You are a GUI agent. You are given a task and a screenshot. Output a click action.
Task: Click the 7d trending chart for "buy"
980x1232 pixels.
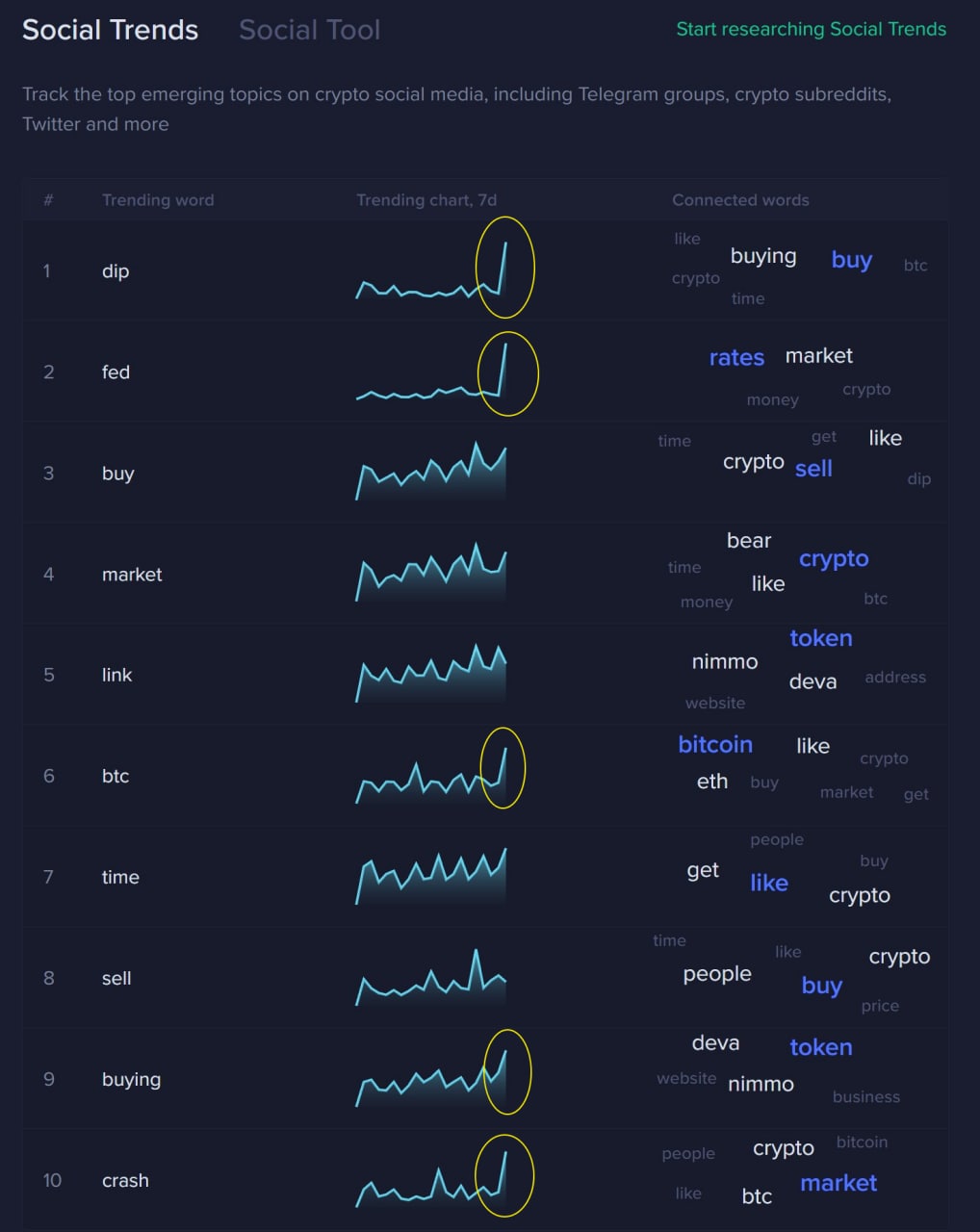430,473
